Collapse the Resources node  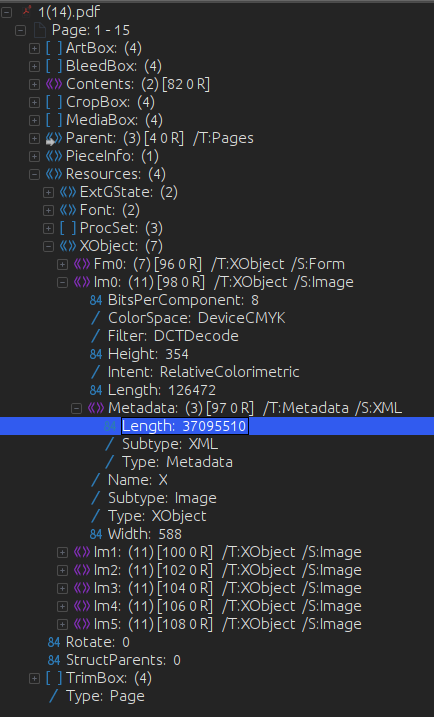[x=34, y=174]
